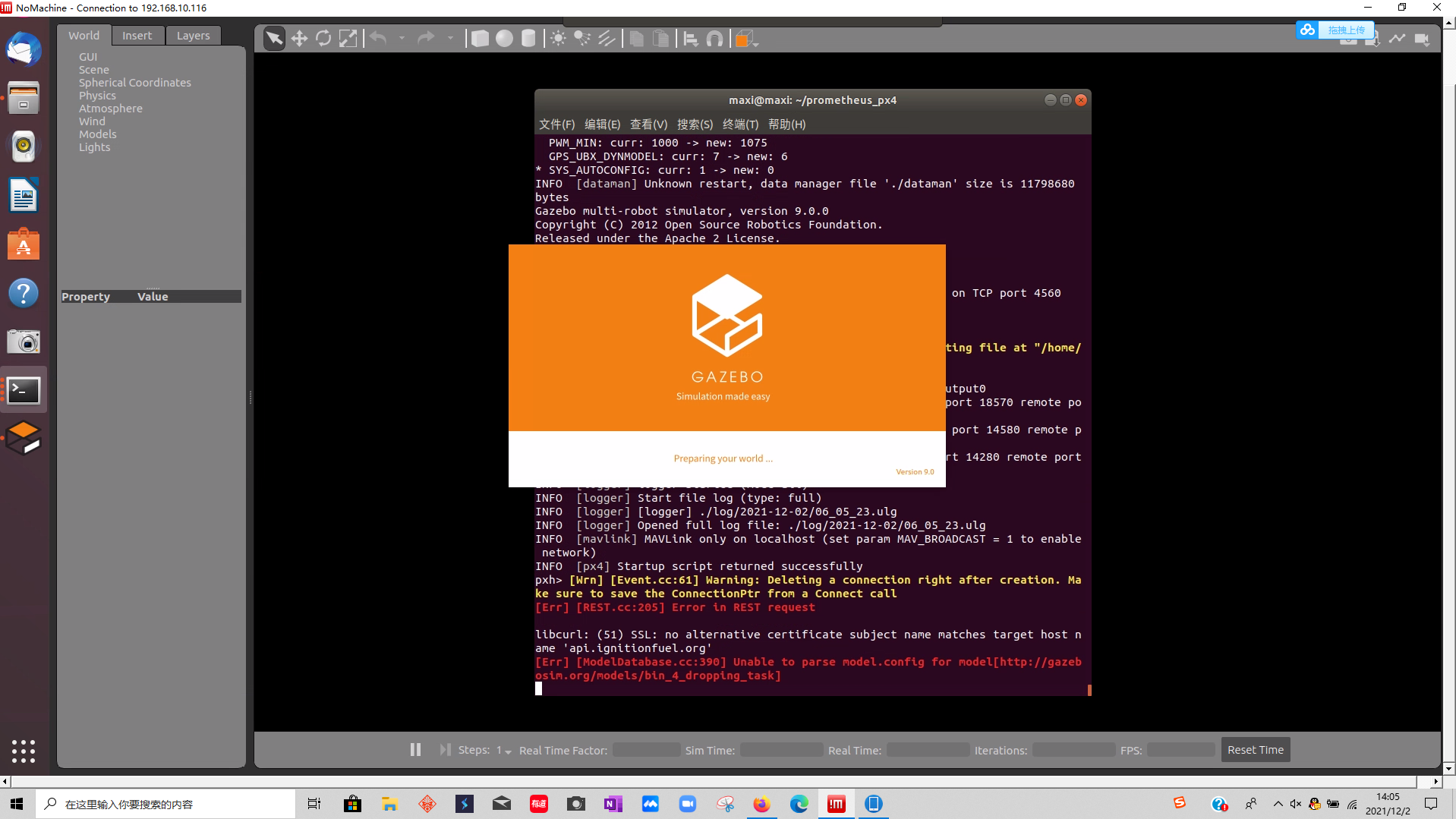Open Thunderbird from the Ubuntu dock
The width and height of the screenshot is (1456, 819).
click(x=24, y=50)
